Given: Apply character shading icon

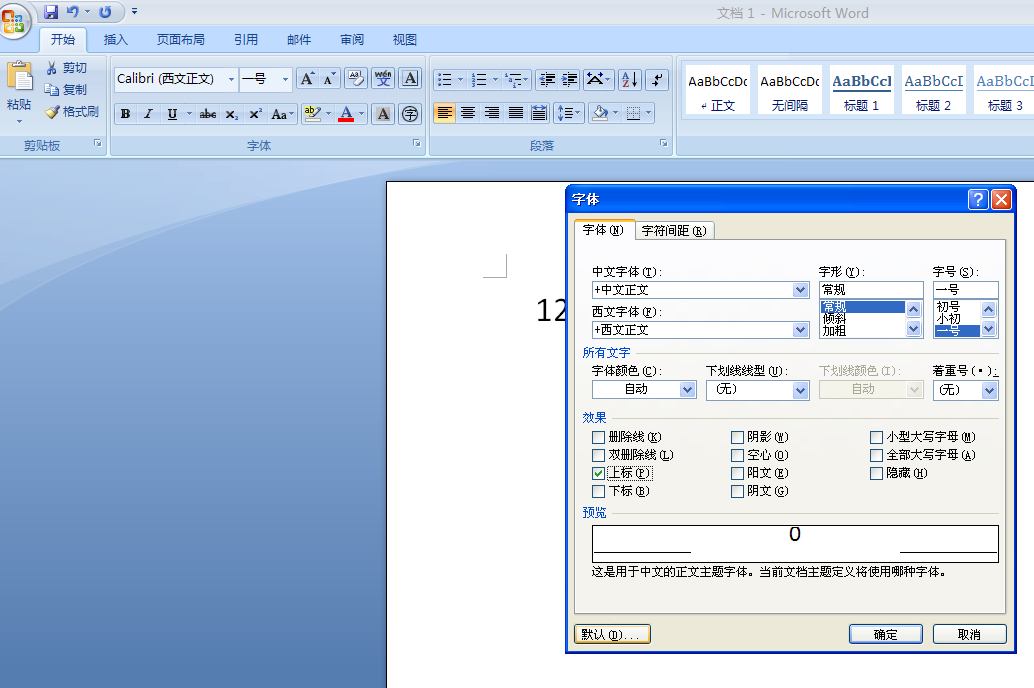Looking at the screenshot, I should pos(383,114).
